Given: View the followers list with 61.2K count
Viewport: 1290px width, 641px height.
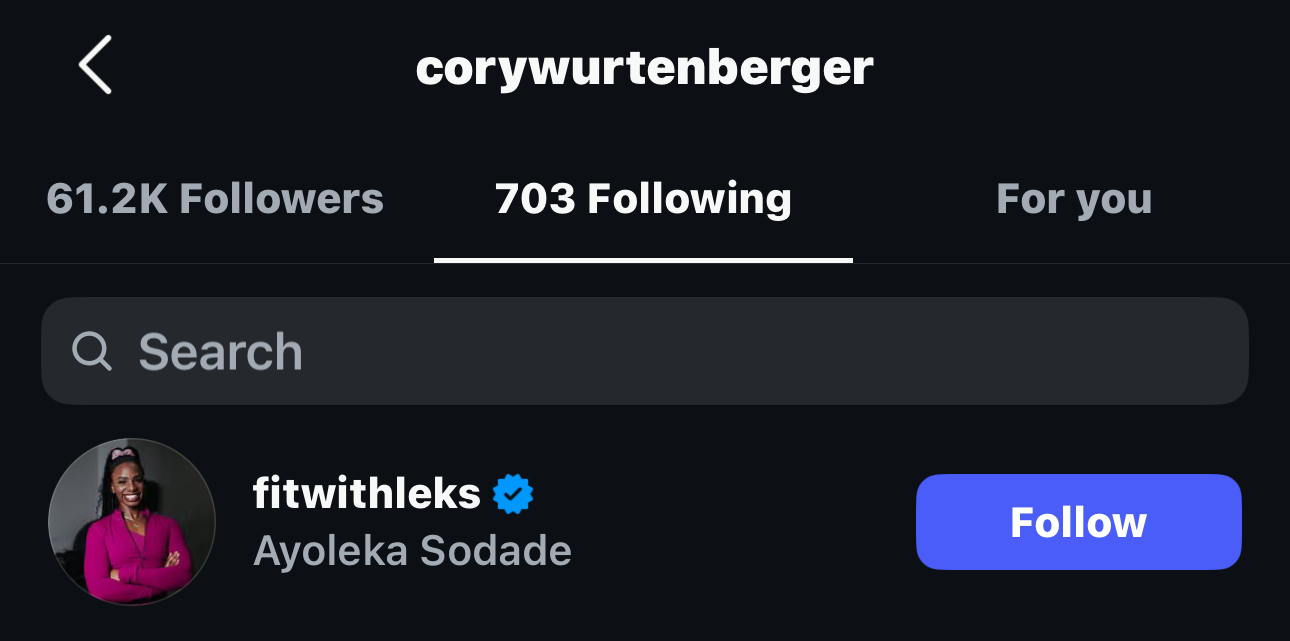Looking at the screenshot, I should tap(215, 199).
